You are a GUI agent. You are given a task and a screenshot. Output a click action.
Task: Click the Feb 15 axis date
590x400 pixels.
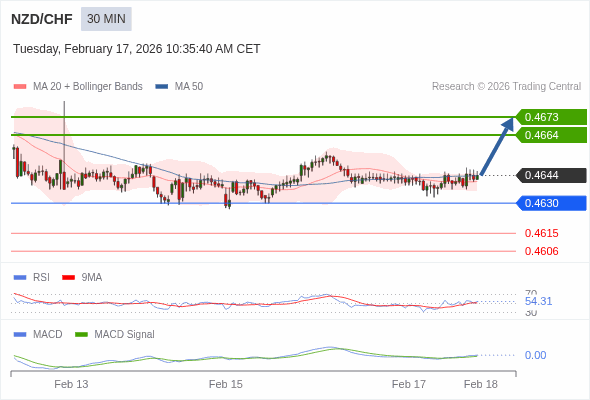[226, 384]
